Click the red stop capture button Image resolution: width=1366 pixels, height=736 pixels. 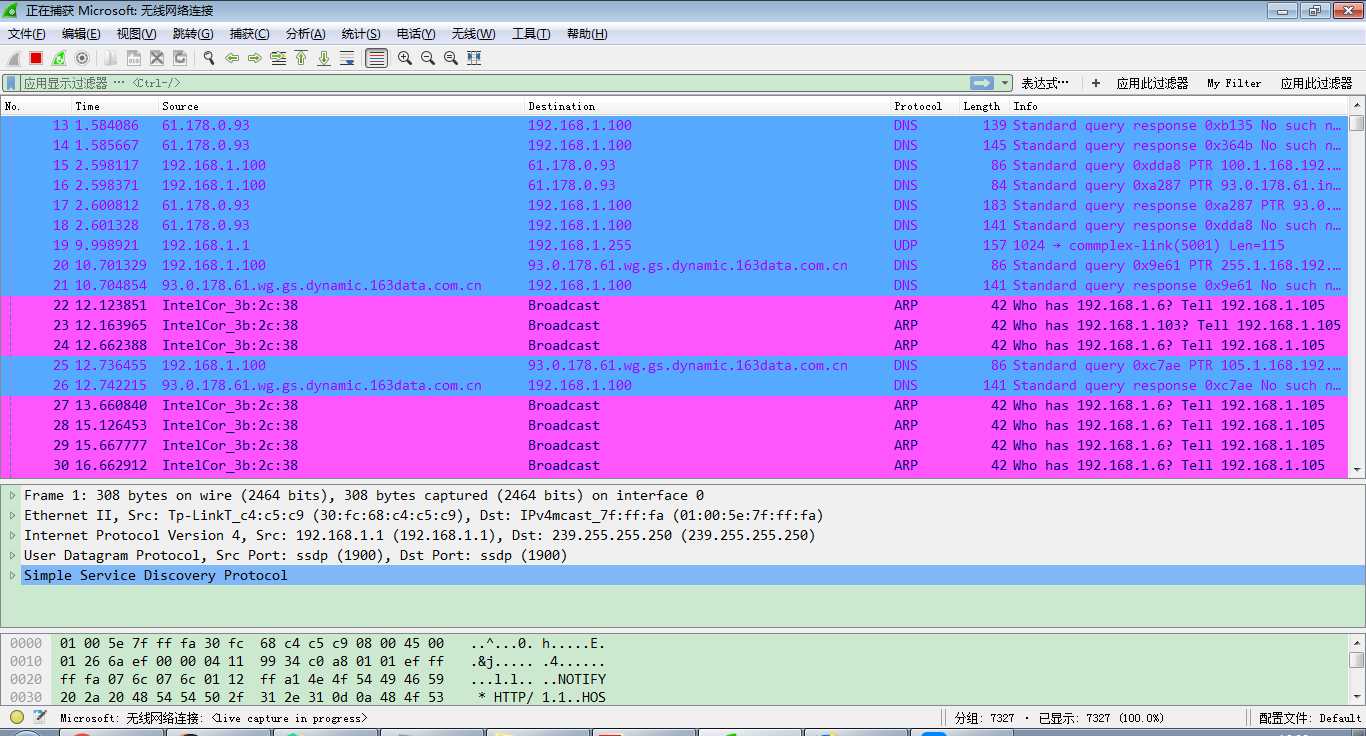[x=36, y=58]
